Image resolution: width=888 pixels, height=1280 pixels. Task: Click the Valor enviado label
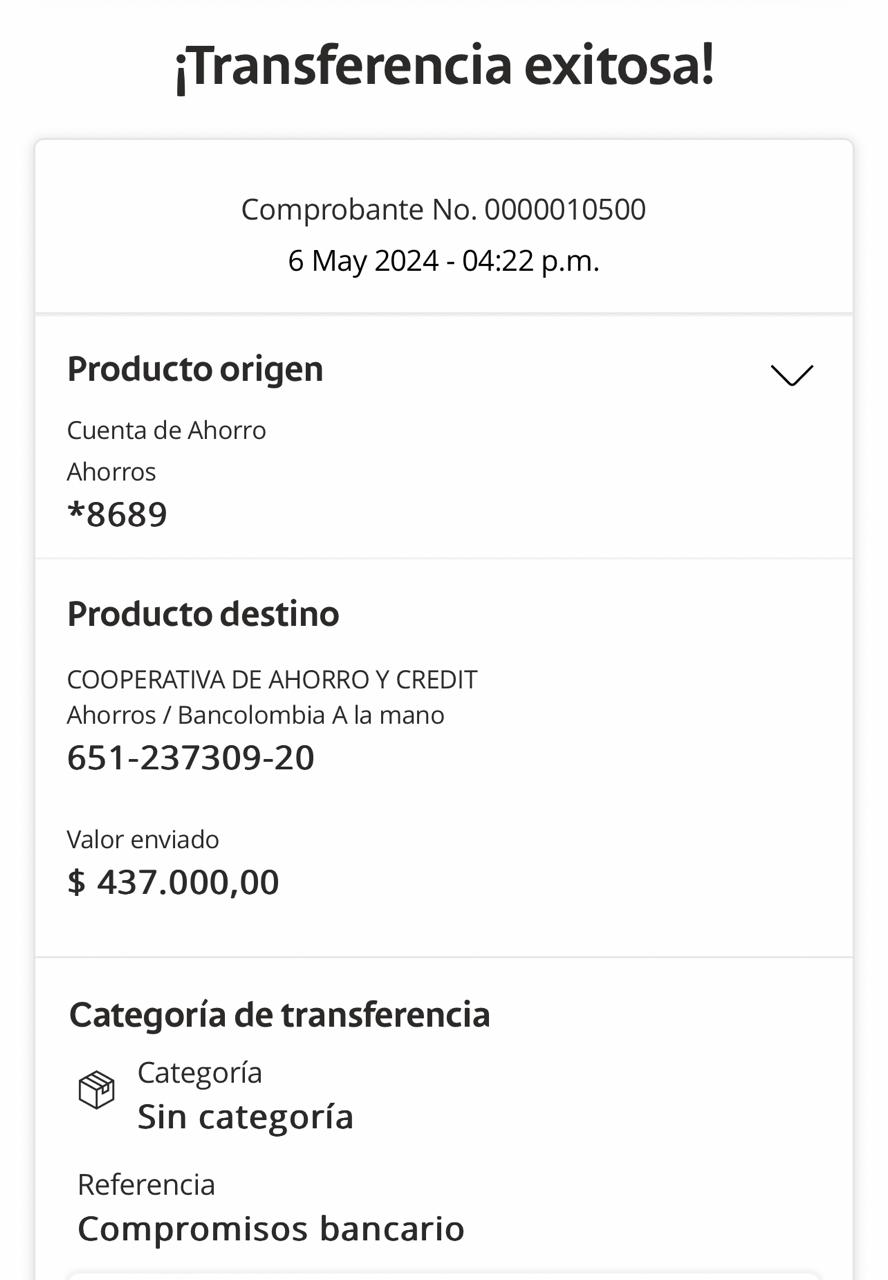(x=143, y=839)
